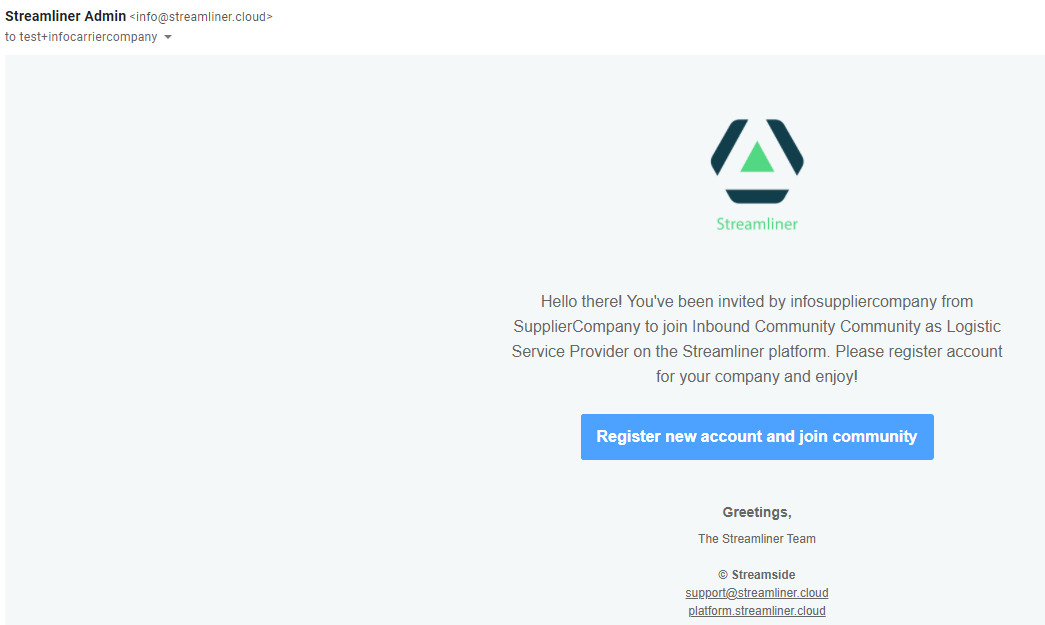Open the platform.streamliner.cloud link
This screenshot has height=625, width=1045.
pos(757,611)
